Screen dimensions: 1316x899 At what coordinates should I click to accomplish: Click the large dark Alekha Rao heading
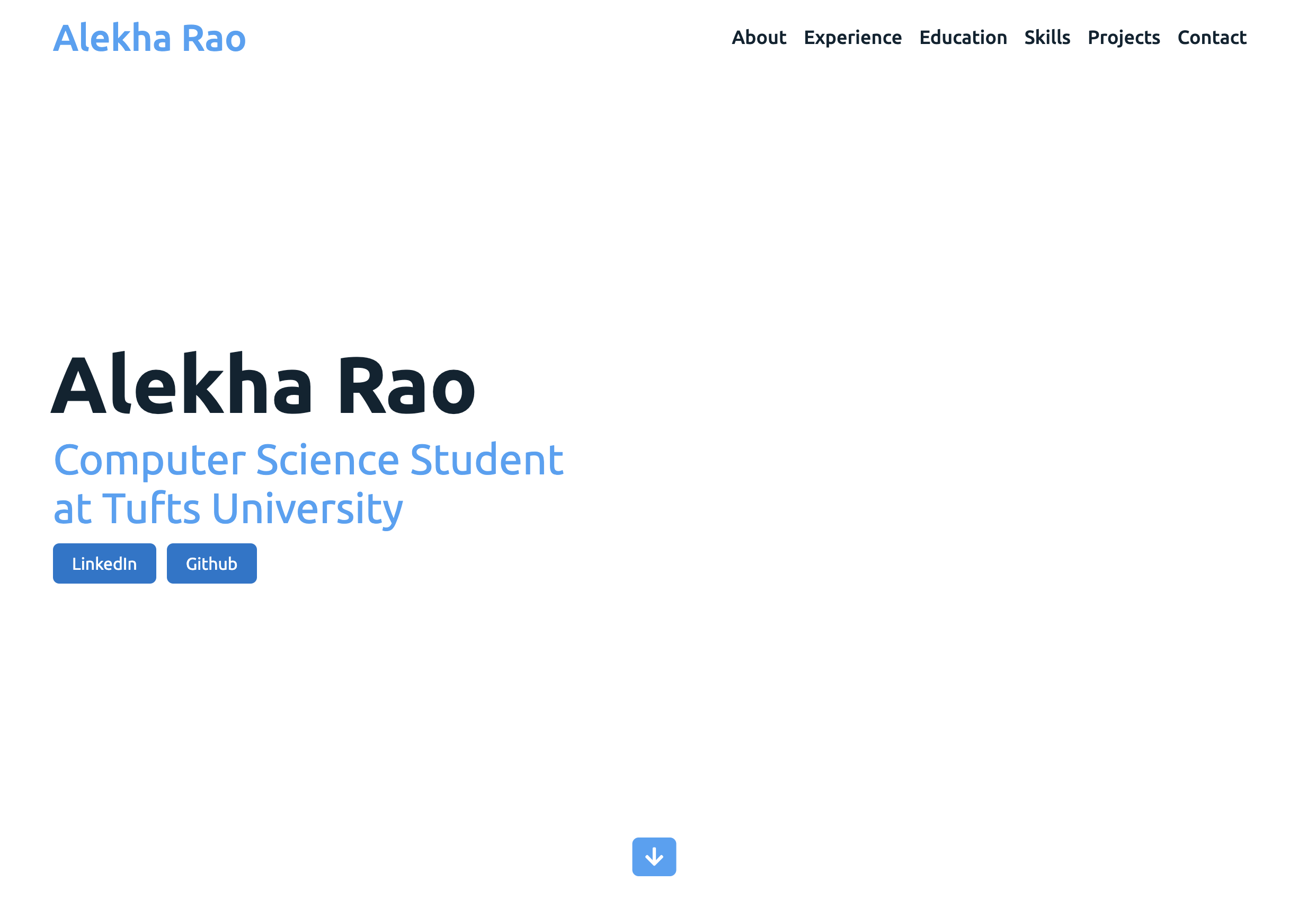coord(263,385)
